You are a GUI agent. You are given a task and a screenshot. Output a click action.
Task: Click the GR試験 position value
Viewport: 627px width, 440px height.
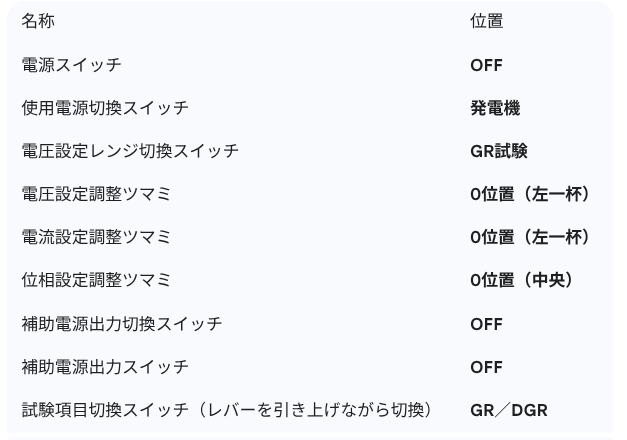(499, 151)
